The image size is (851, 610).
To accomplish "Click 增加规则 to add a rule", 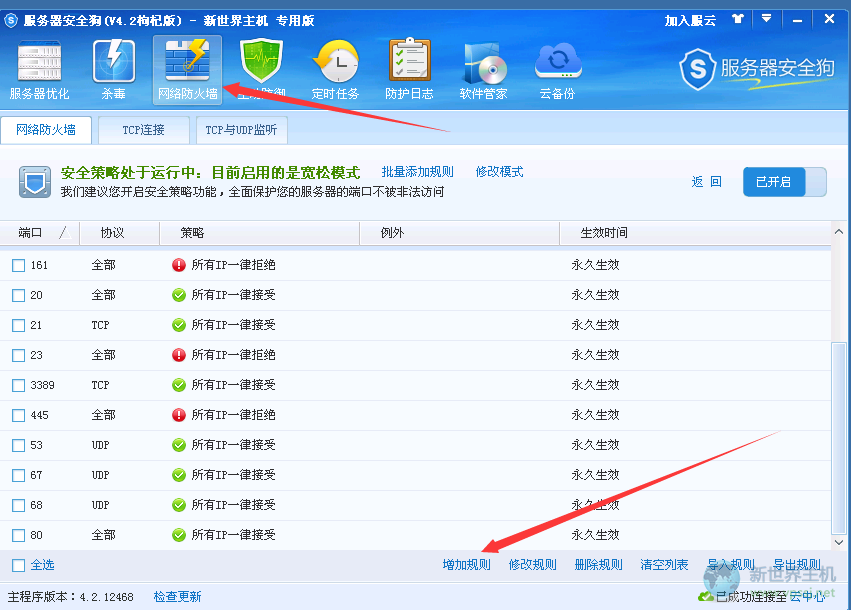I will (x=466, y=565).
